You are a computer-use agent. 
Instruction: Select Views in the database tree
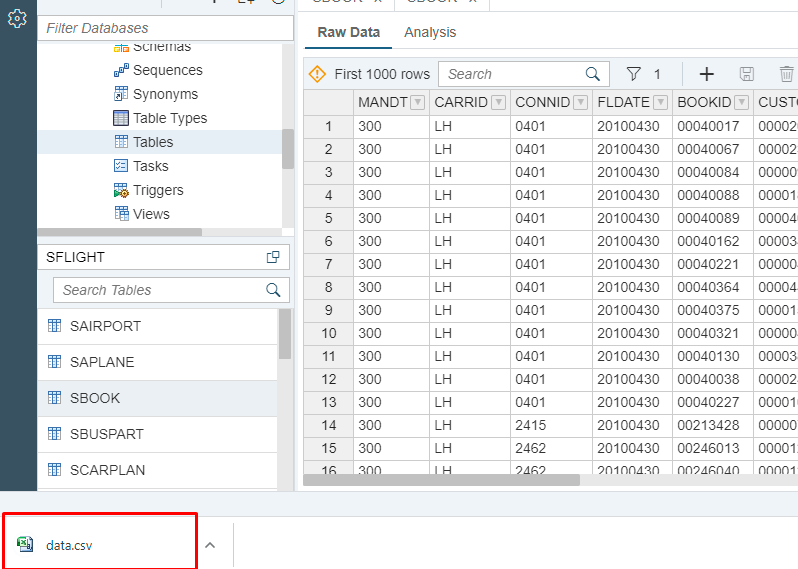coord(151,214)
